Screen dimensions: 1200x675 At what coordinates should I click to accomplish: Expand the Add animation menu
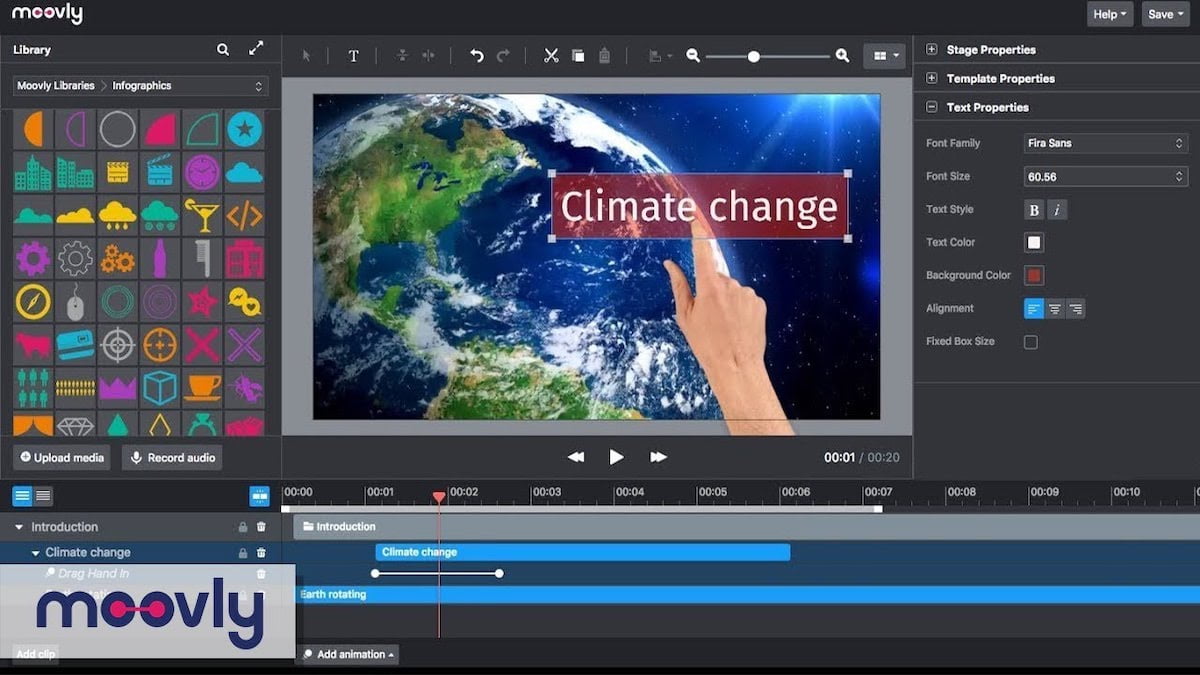coord(348,654)
